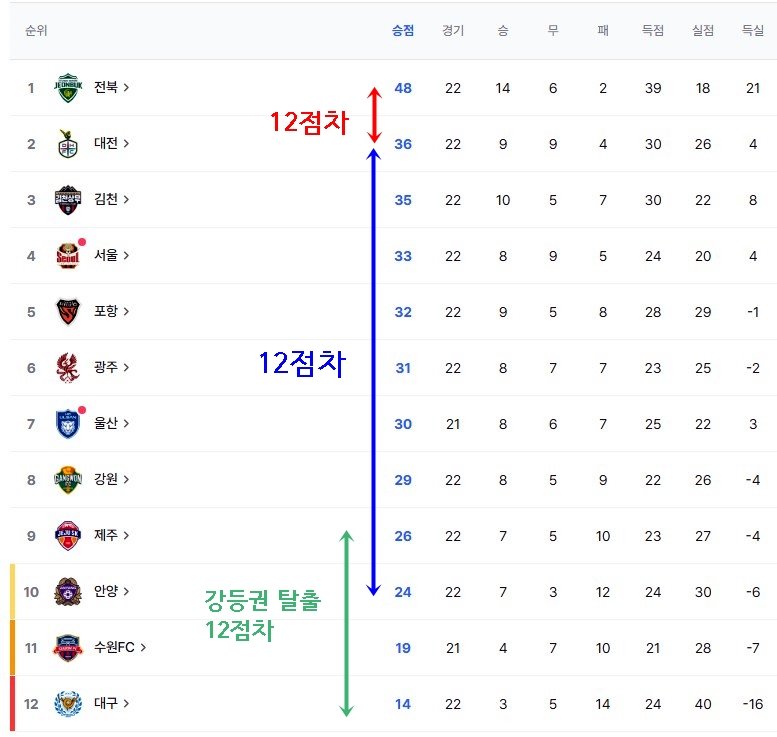Click the 김천 team emblem
The image size is (777, 737).
[x=67, y=200]
